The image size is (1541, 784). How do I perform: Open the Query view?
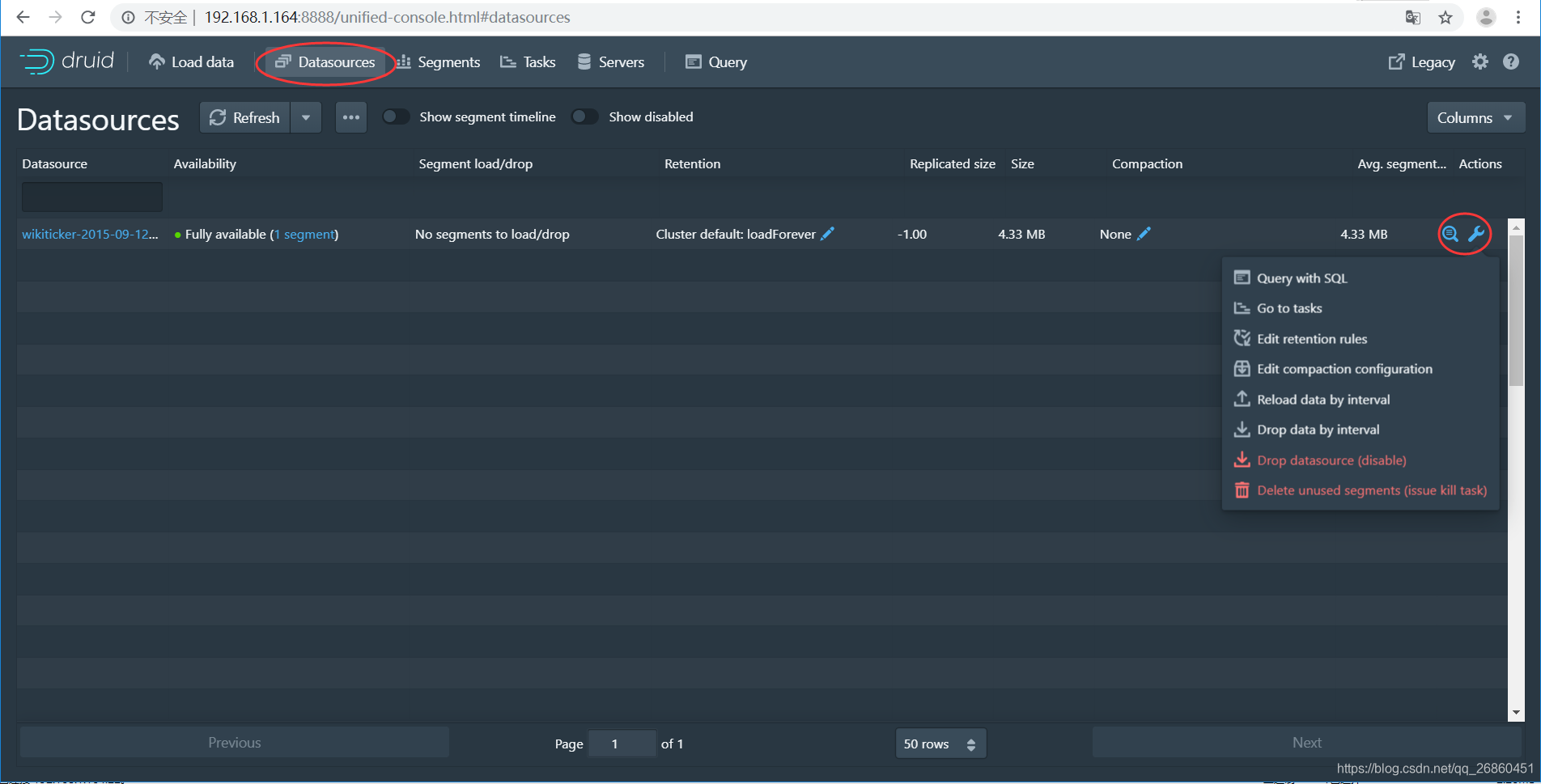(x=716, y=62)
